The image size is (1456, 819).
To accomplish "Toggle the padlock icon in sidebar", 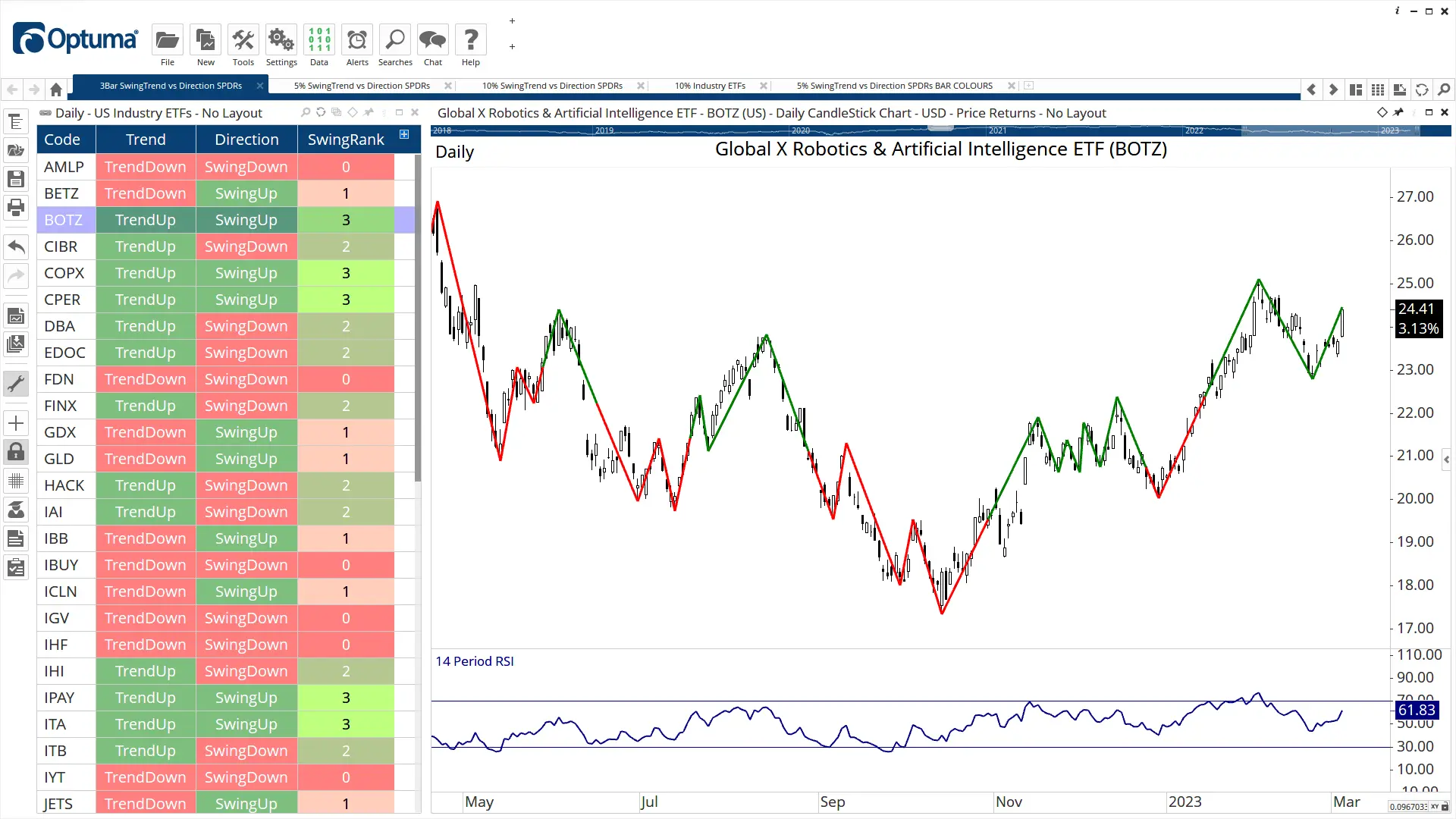I will (x=16, y=452).
